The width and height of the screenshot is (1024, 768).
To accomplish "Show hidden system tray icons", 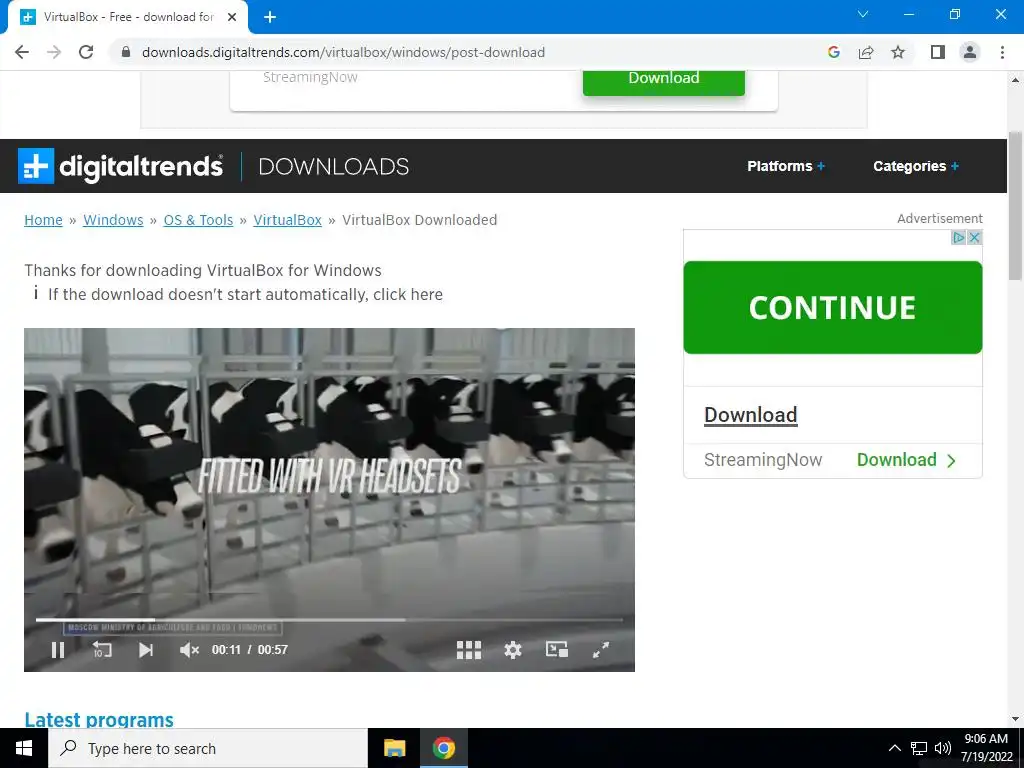I will pyautogui.click(x=895, y=748).
